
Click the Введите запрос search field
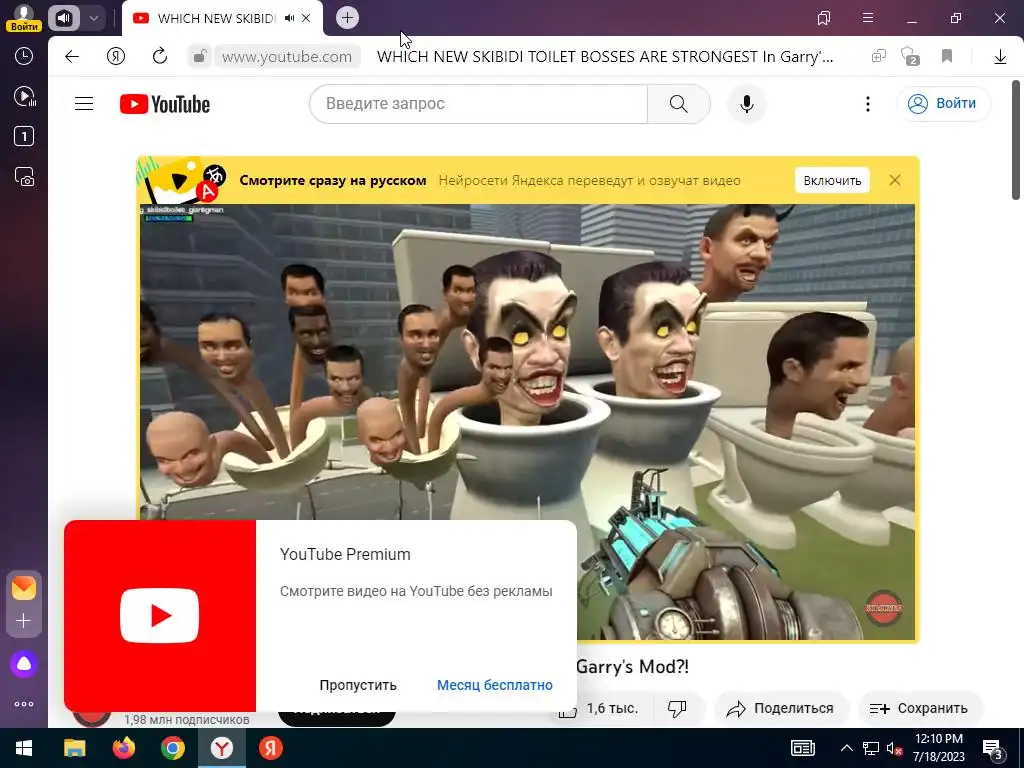(x=478, y=104)
